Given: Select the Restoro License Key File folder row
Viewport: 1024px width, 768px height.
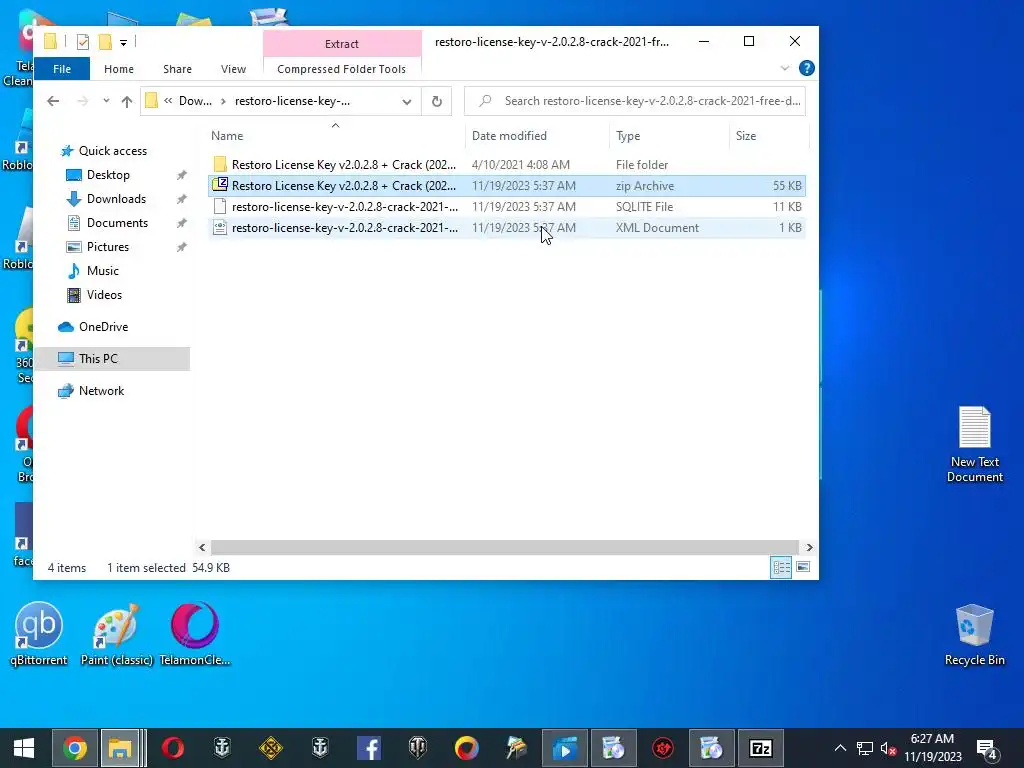Looking at the screenshot, I should [507, 165].
